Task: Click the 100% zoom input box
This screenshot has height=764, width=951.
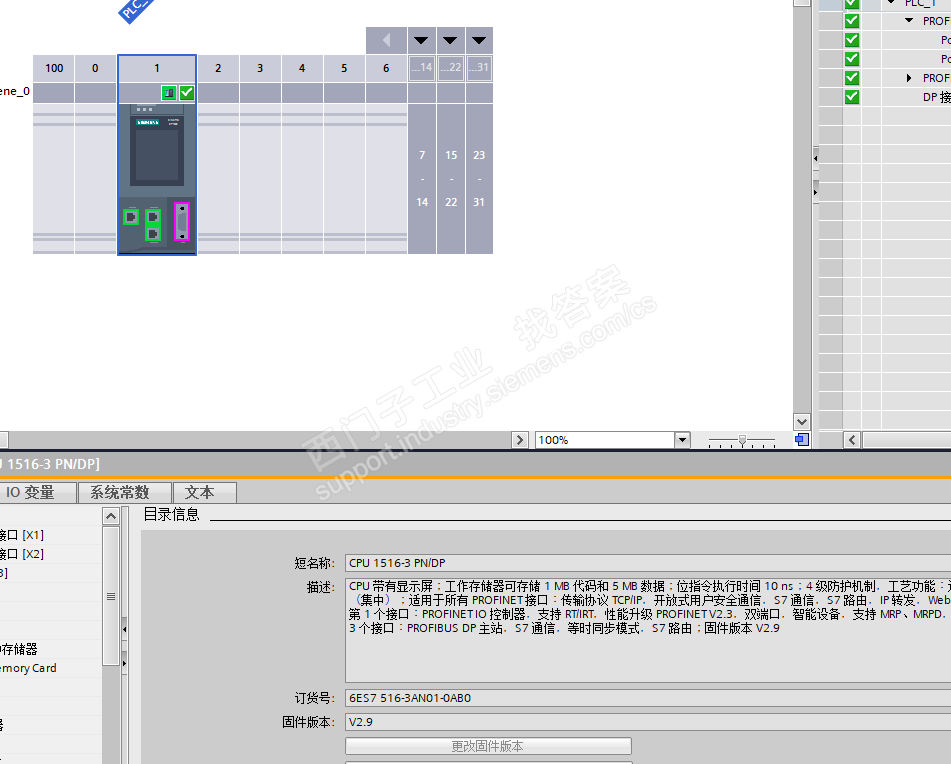Action: coord(605,440)
